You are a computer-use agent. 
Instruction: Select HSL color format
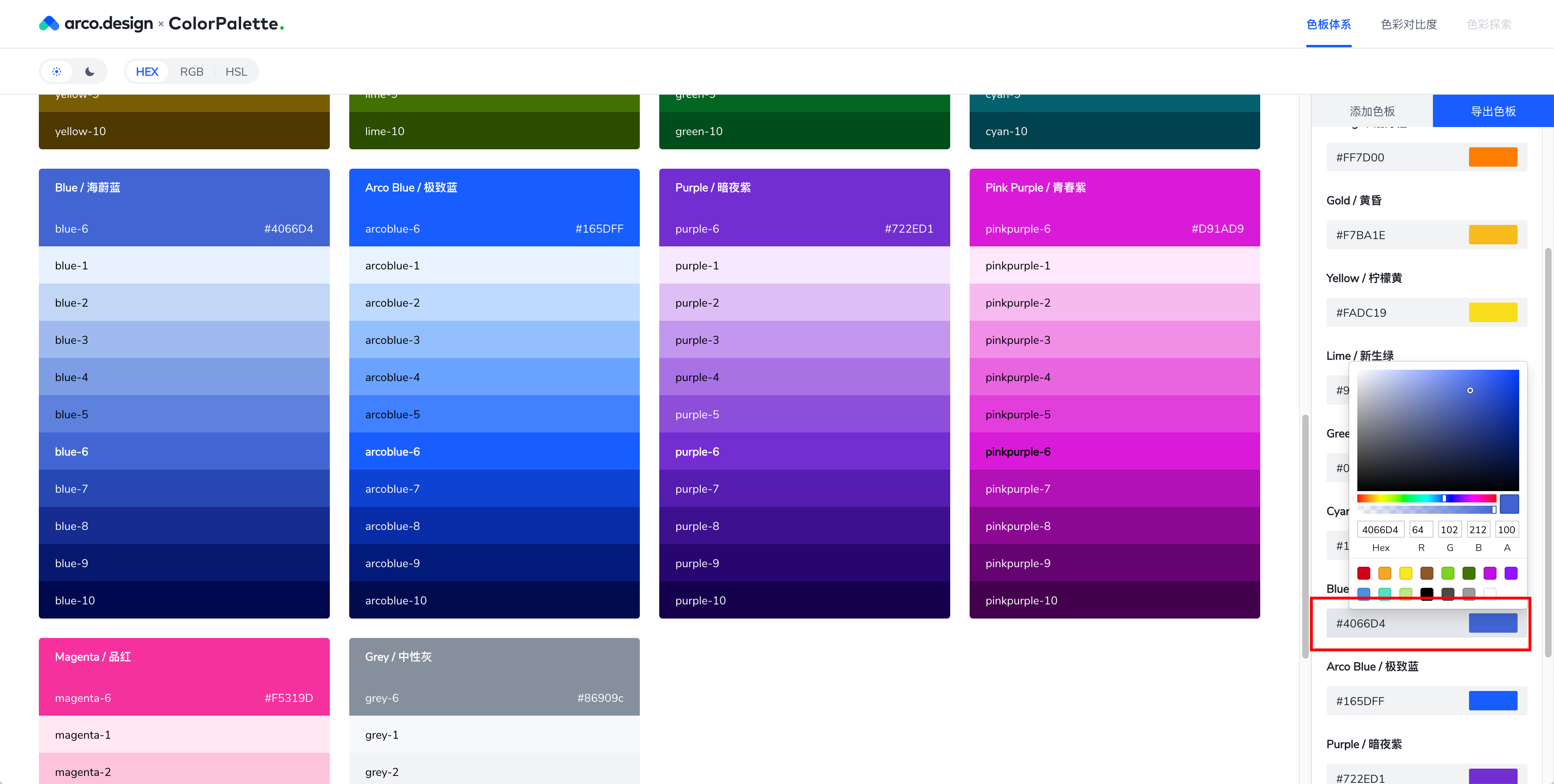click(x=236, y=72)
